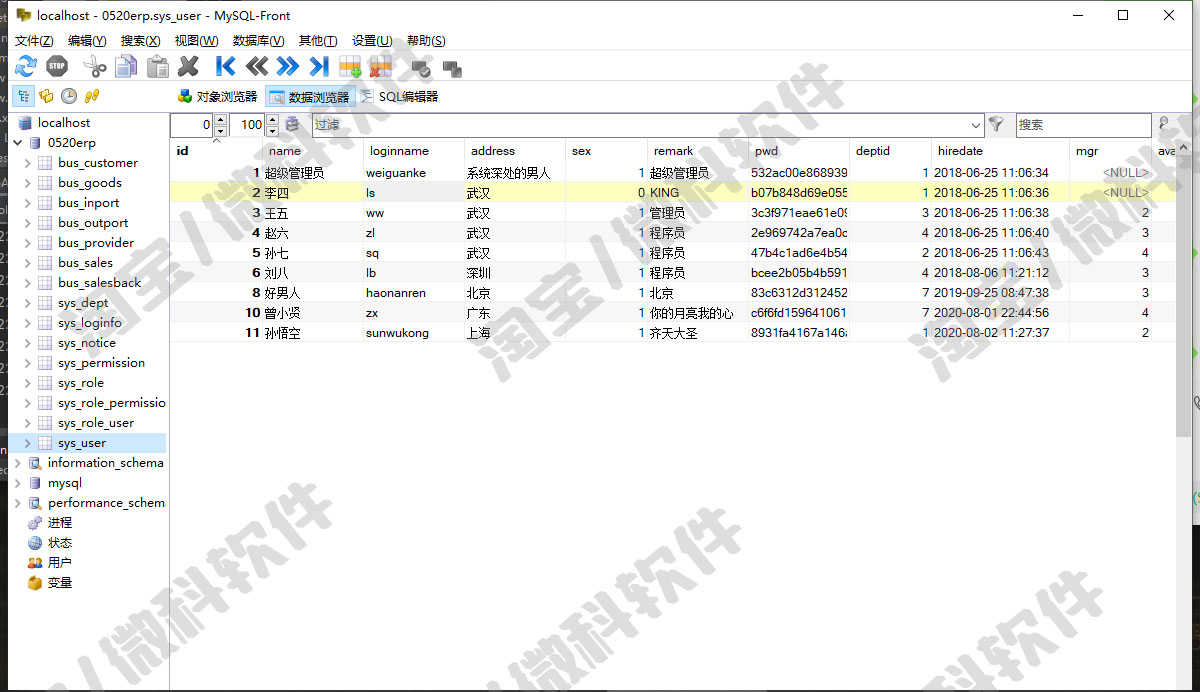Open the 文件 menu
Image resolution: width=1200 pixels, height=692 pixels.
coord(34,41)
